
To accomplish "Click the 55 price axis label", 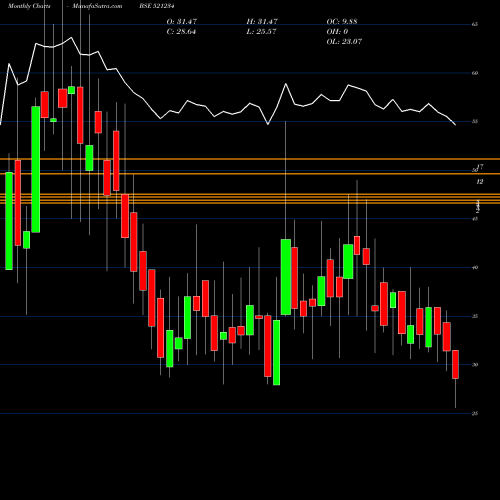I will pos(475,121).
